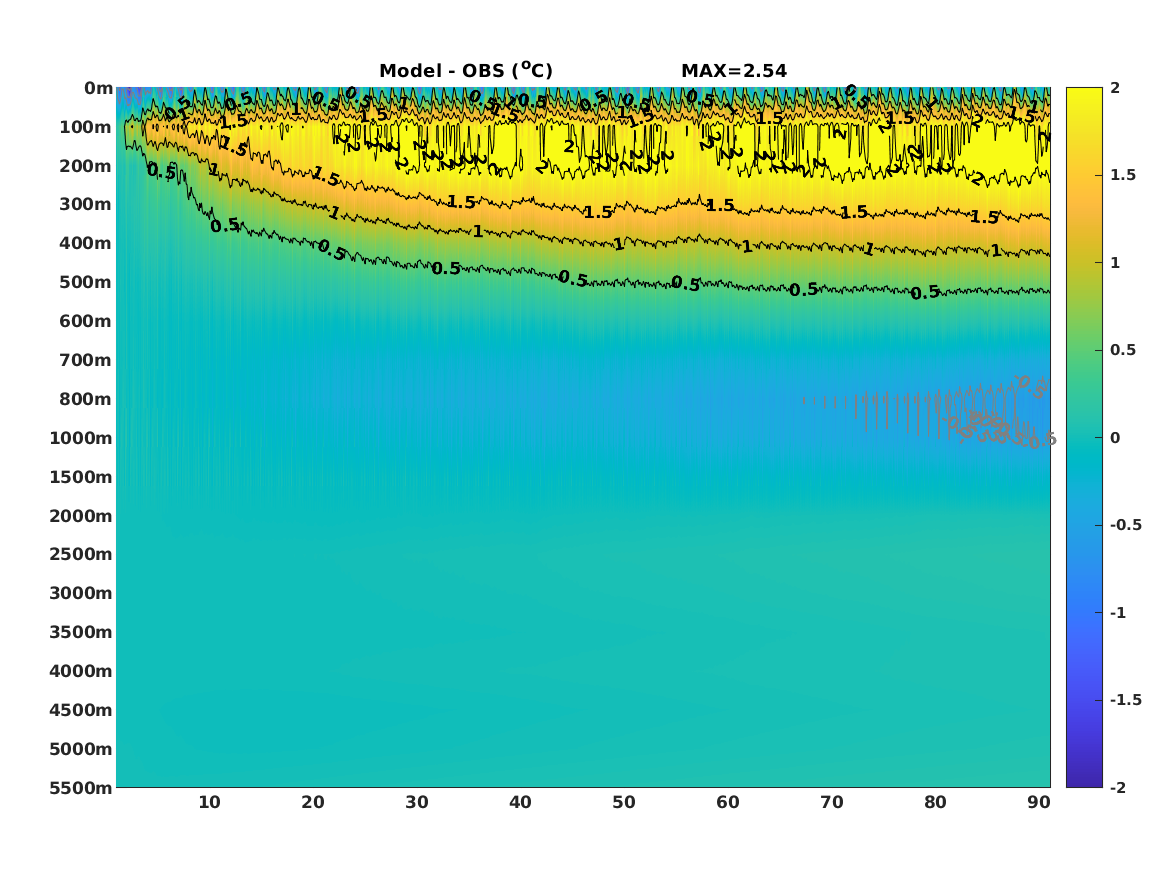Click the '100m' depth axis label
Screen dimensions: 1167x875
86,127
